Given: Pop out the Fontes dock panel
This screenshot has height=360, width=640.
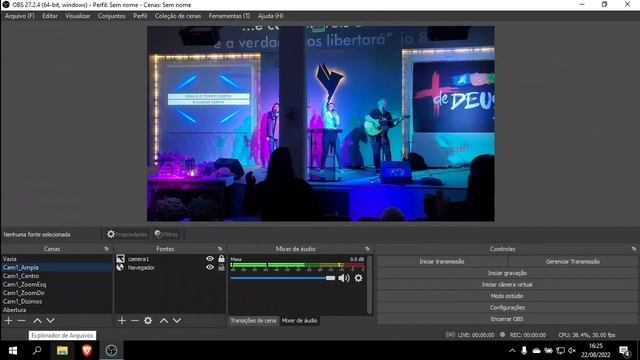Looking at the screenshot, I should pos(220,249).
